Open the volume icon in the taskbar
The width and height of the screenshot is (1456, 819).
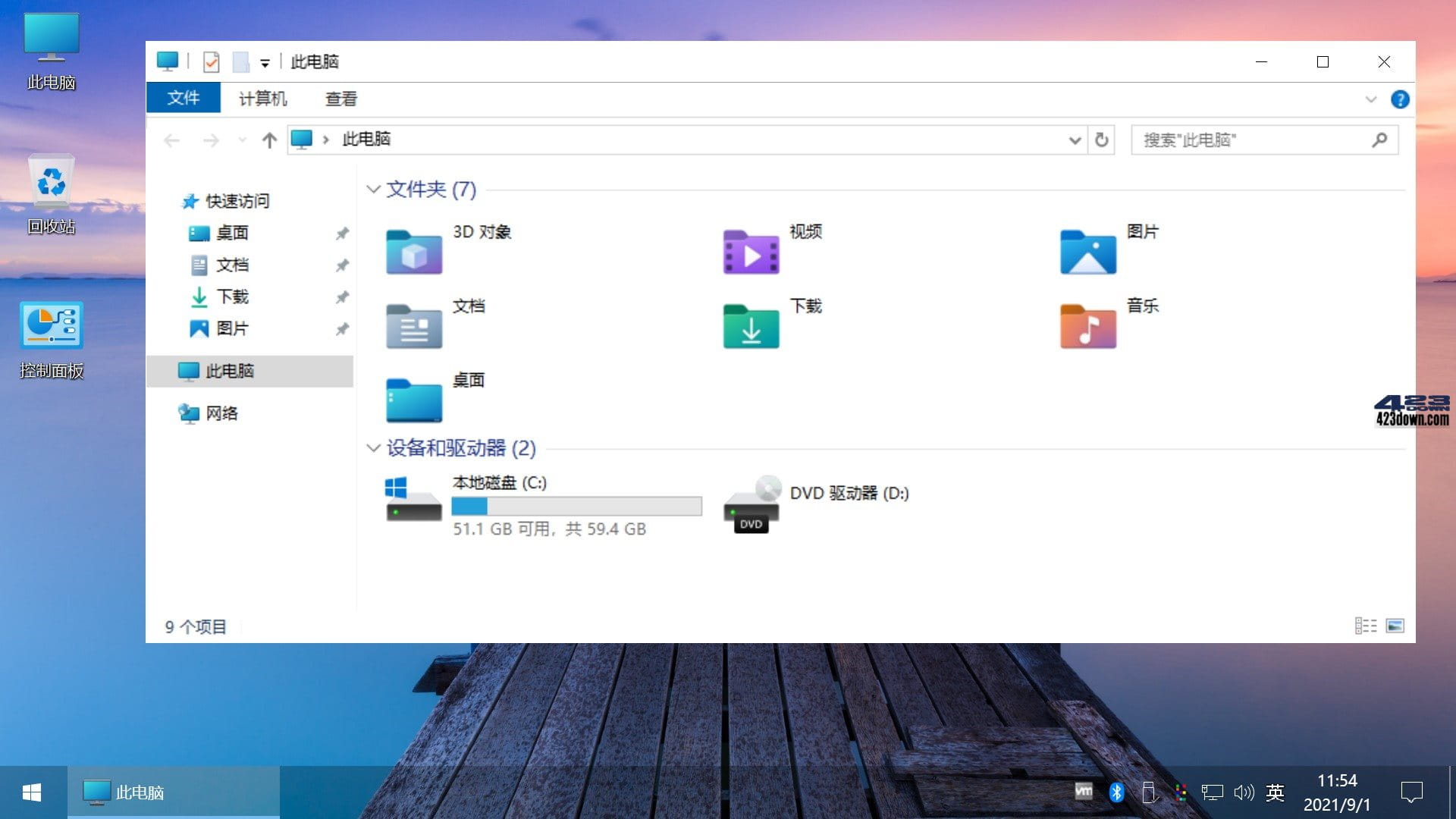pyautogui.click(x=1243, y=792)
